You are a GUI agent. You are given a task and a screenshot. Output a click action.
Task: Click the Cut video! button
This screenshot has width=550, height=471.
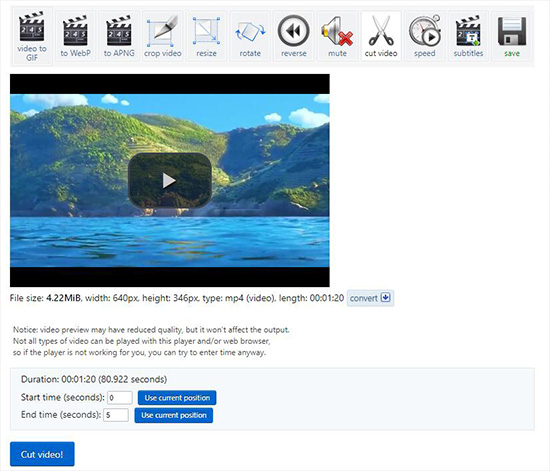point(42,454)
